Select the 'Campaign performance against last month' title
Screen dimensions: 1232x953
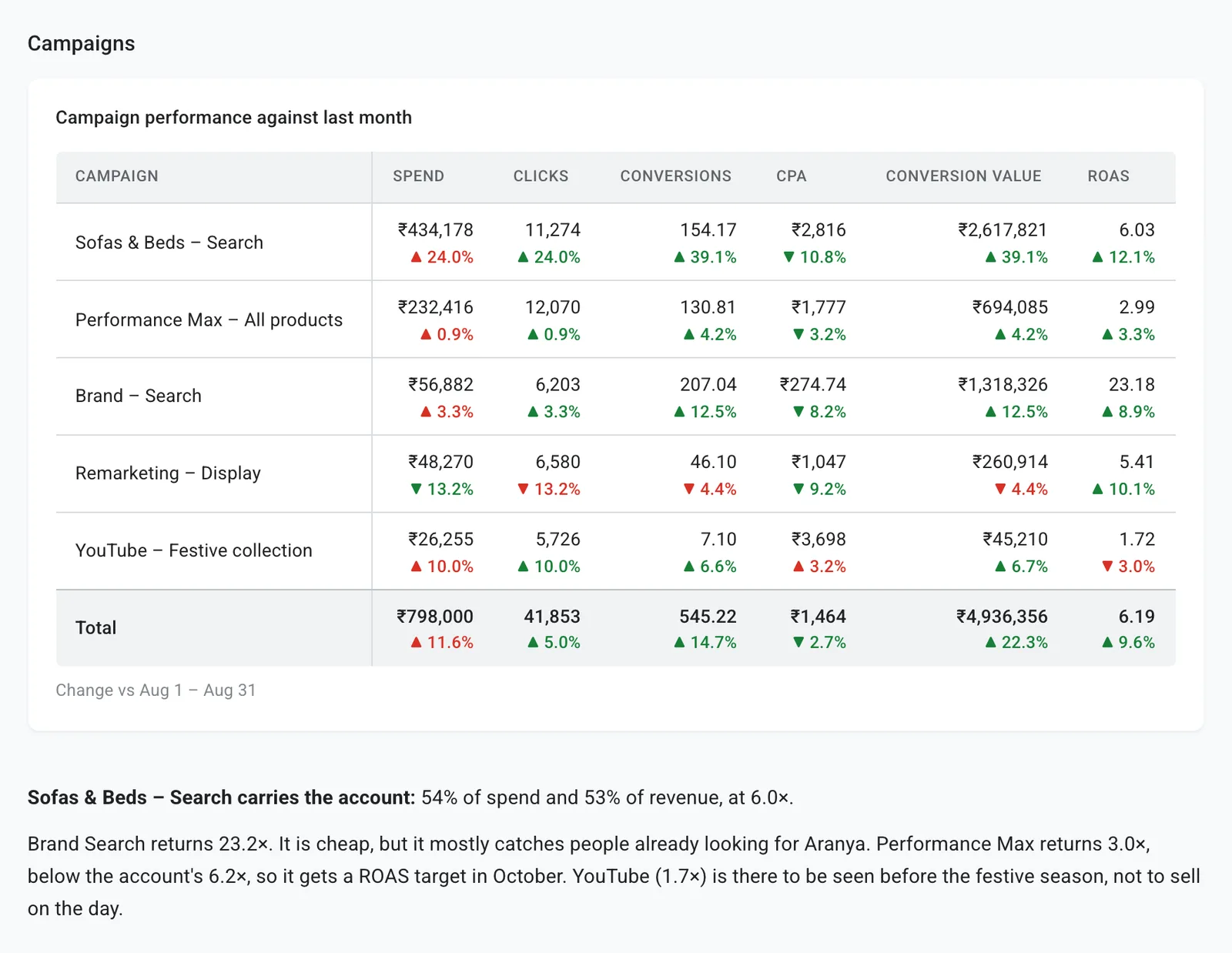pyautogui.click(x=233, y=117)
